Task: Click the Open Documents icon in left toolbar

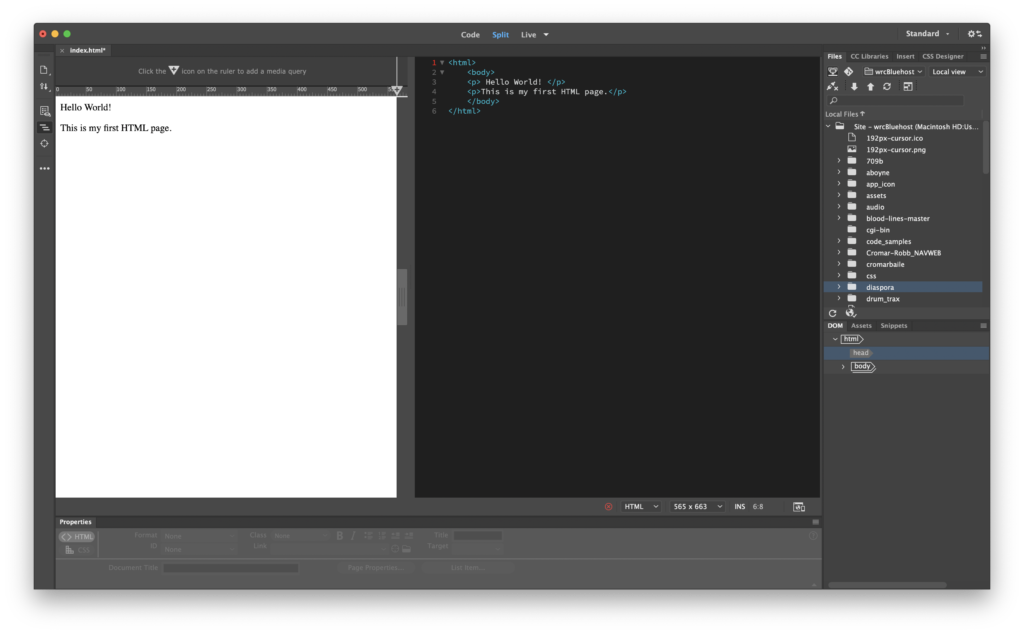Action: pos(44,70)
